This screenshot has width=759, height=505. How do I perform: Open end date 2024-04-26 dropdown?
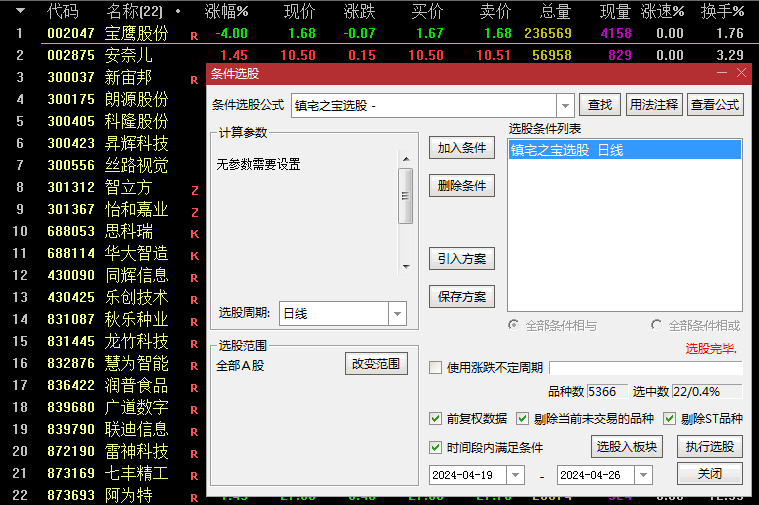coord(643,475)
